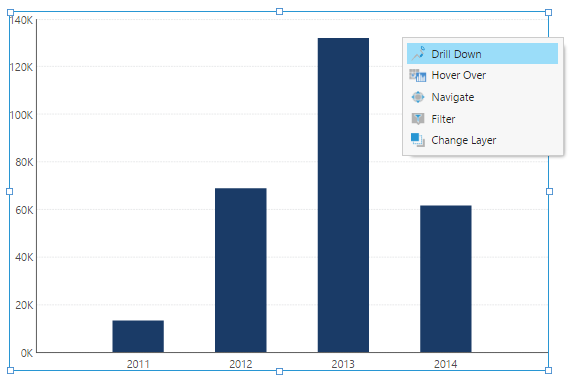The width and height of the screenshot is (573, 381).
Task: Click the top-center resize handle
Action: (x=280, y=12)
